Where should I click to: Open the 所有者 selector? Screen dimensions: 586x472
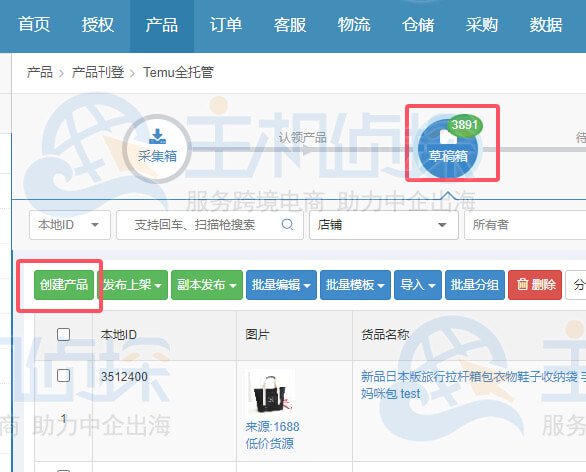click(x=525, y=225)
